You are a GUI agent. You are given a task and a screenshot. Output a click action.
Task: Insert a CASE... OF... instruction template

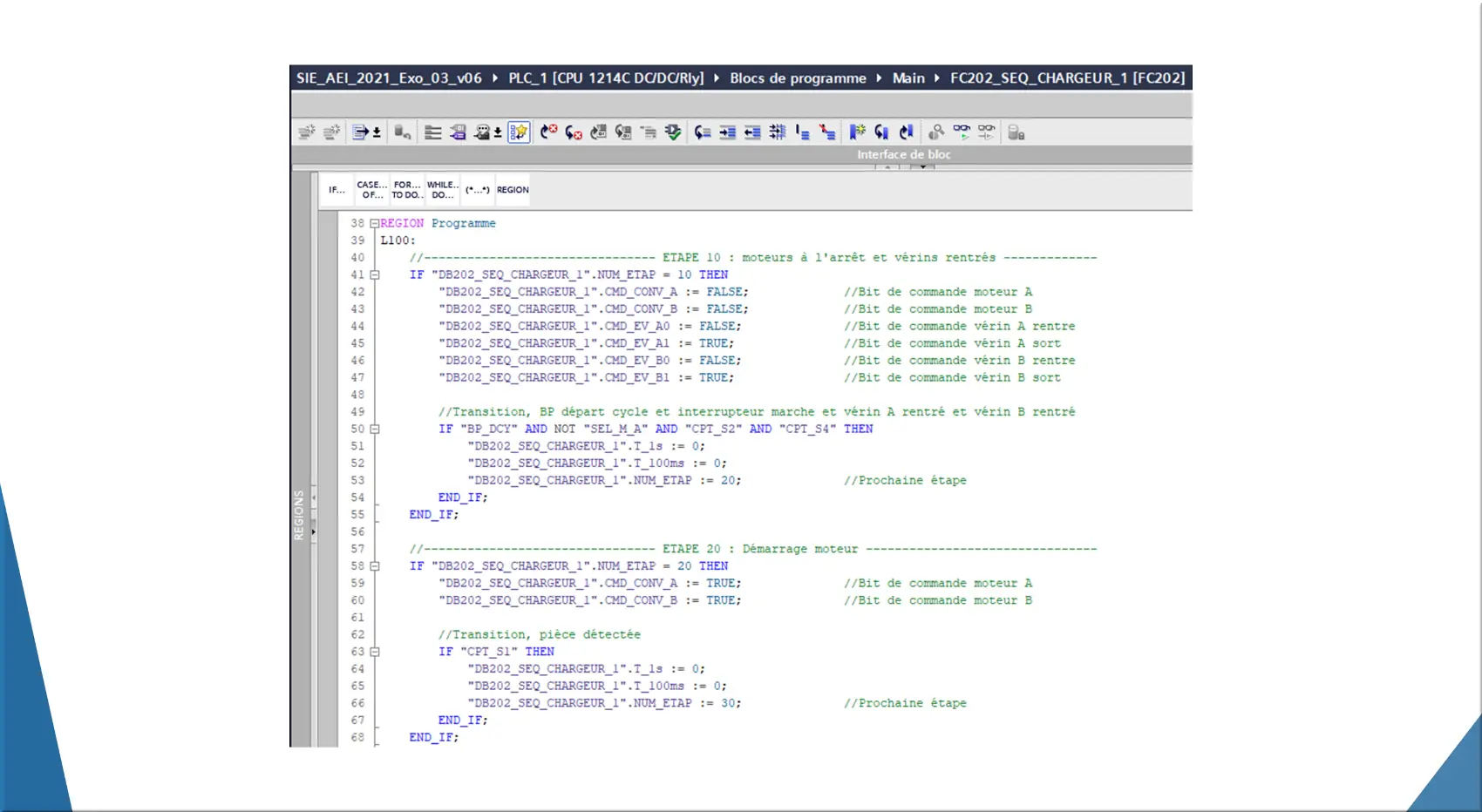point(372,190)
